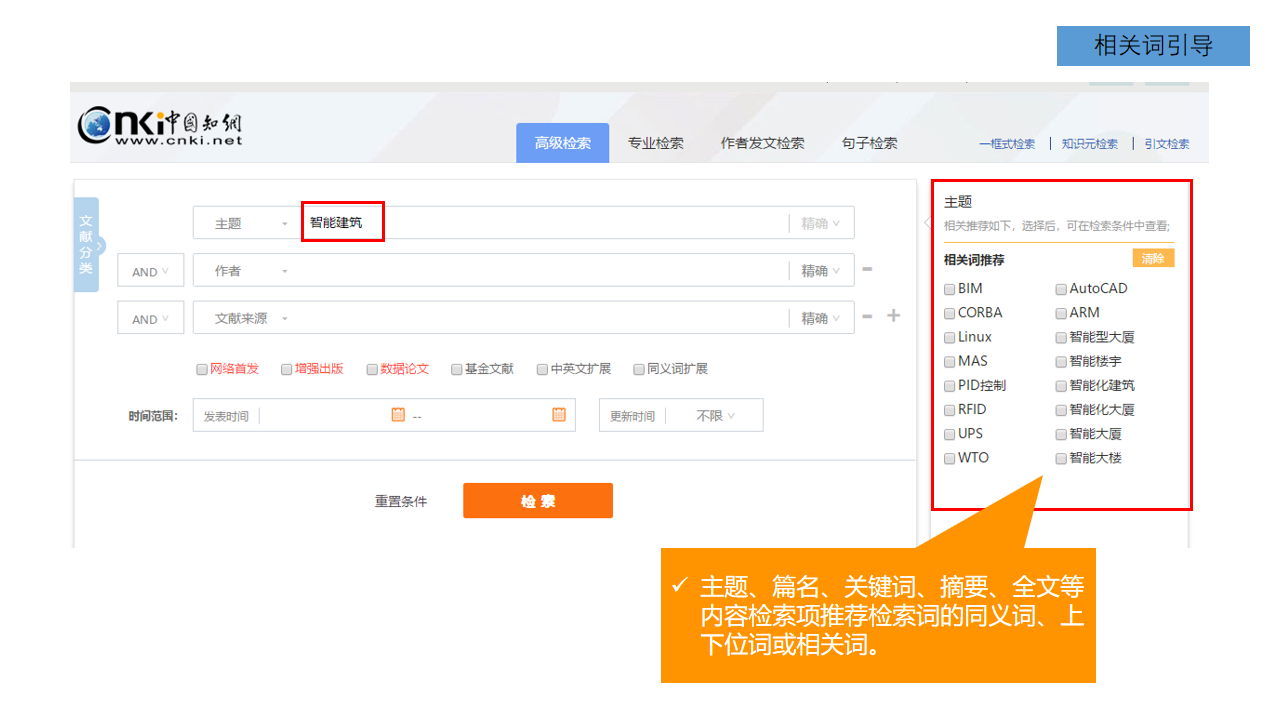This screenshot has height=720, width=1280.
Task: Enable 同义词扩展 option
Action: coord(639,369)
